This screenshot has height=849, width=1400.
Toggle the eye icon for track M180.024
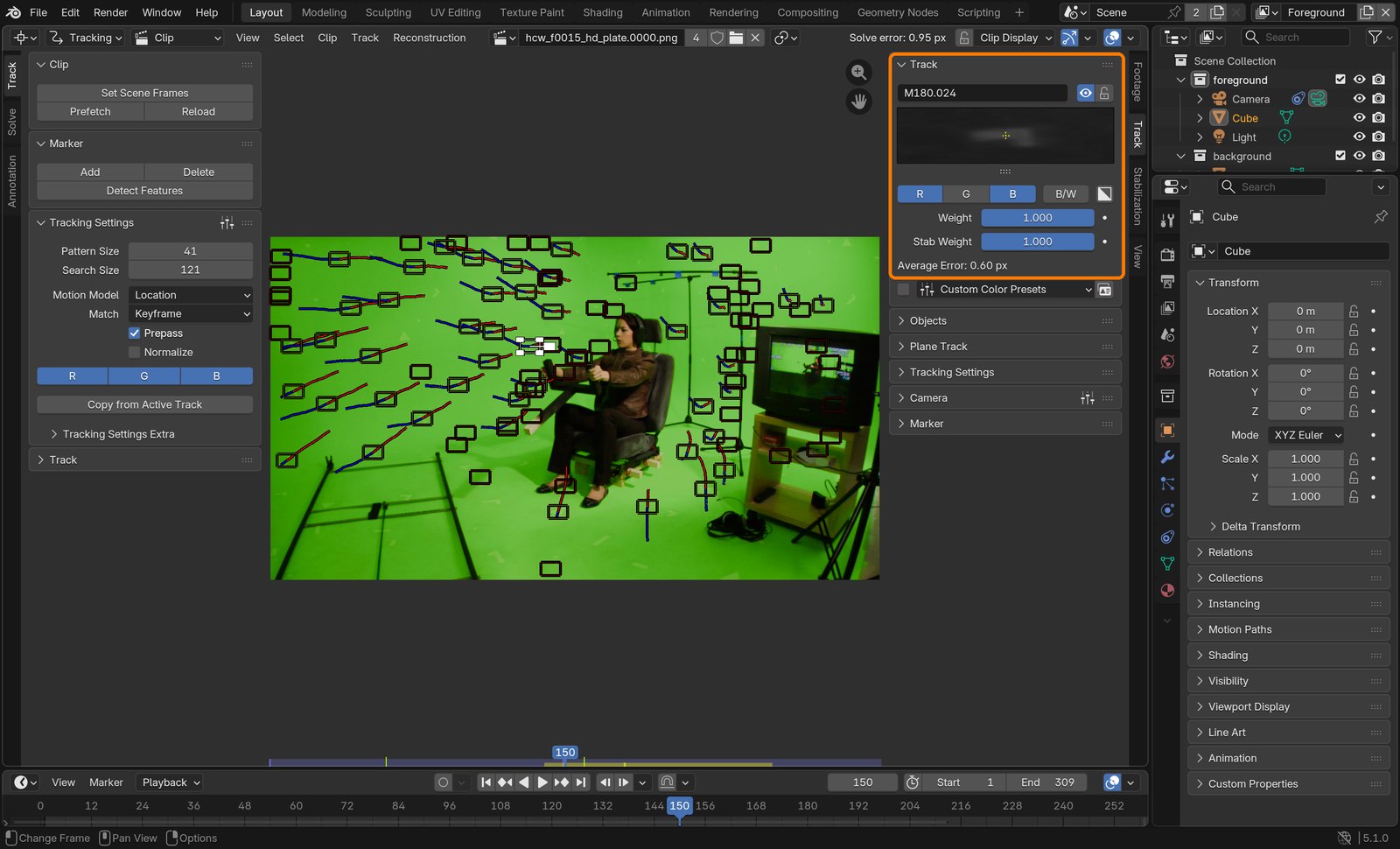(1085, 93)
